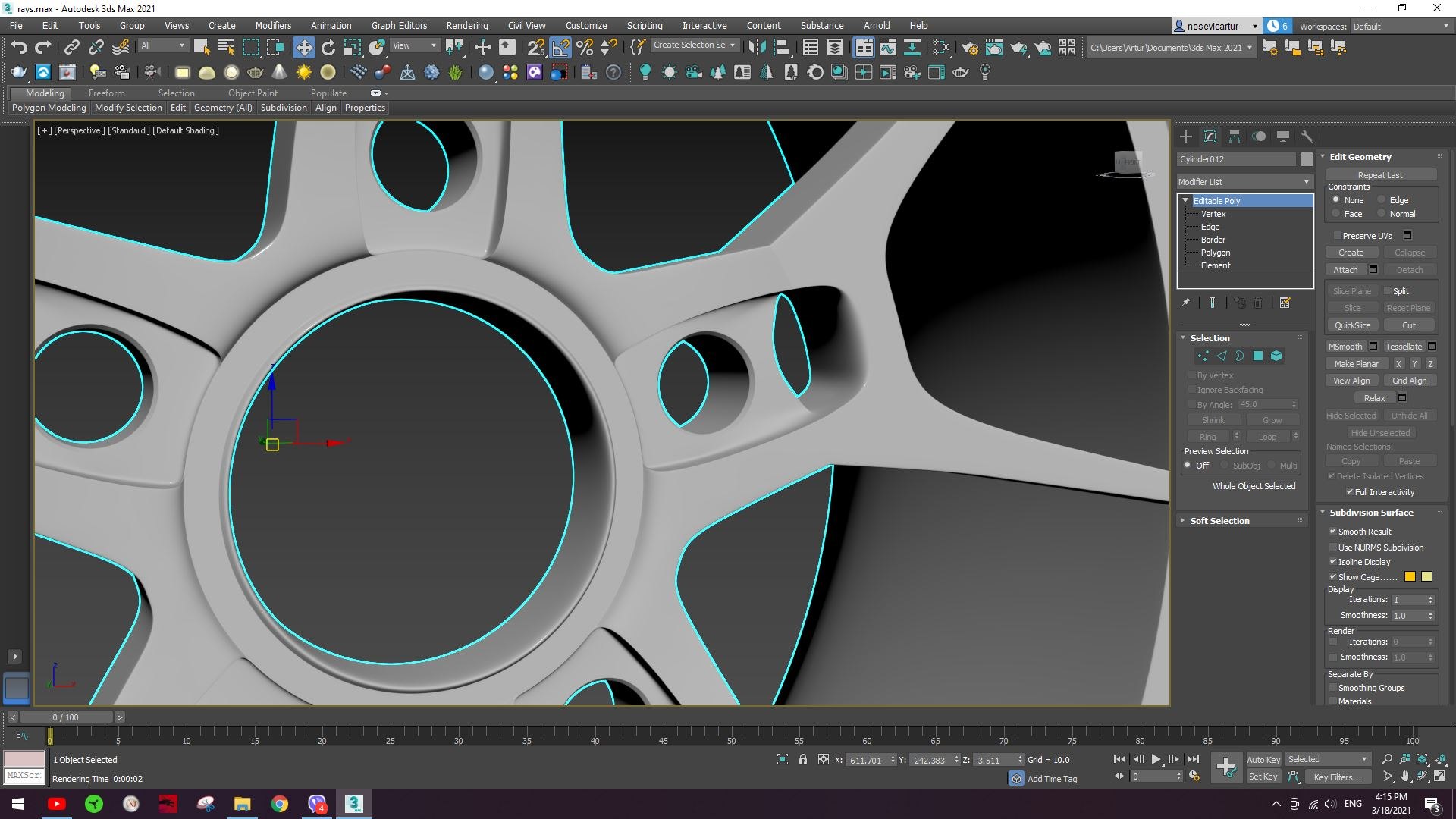
Task: Enable Use NURMS Subdivision checkbox
Action: pyautogui.click(x=1333, y=548)
